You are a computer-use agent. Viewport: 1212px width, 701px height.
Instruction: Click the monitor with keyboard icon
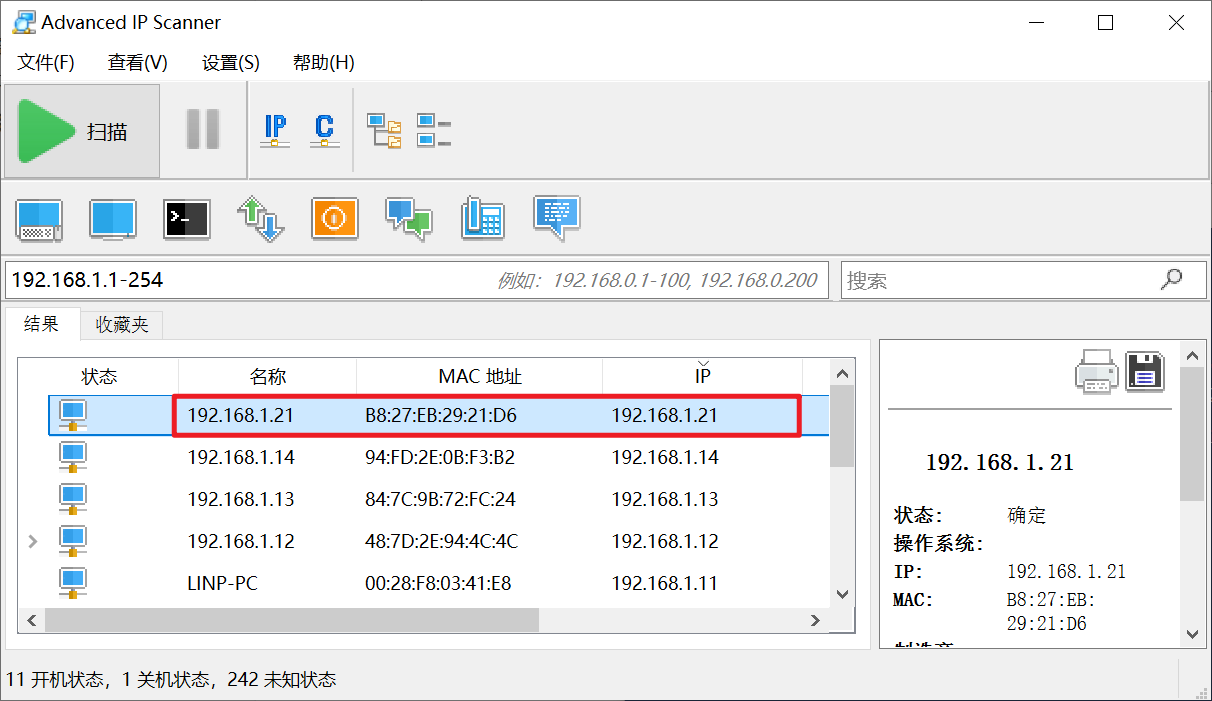click(x=39, y=219)
